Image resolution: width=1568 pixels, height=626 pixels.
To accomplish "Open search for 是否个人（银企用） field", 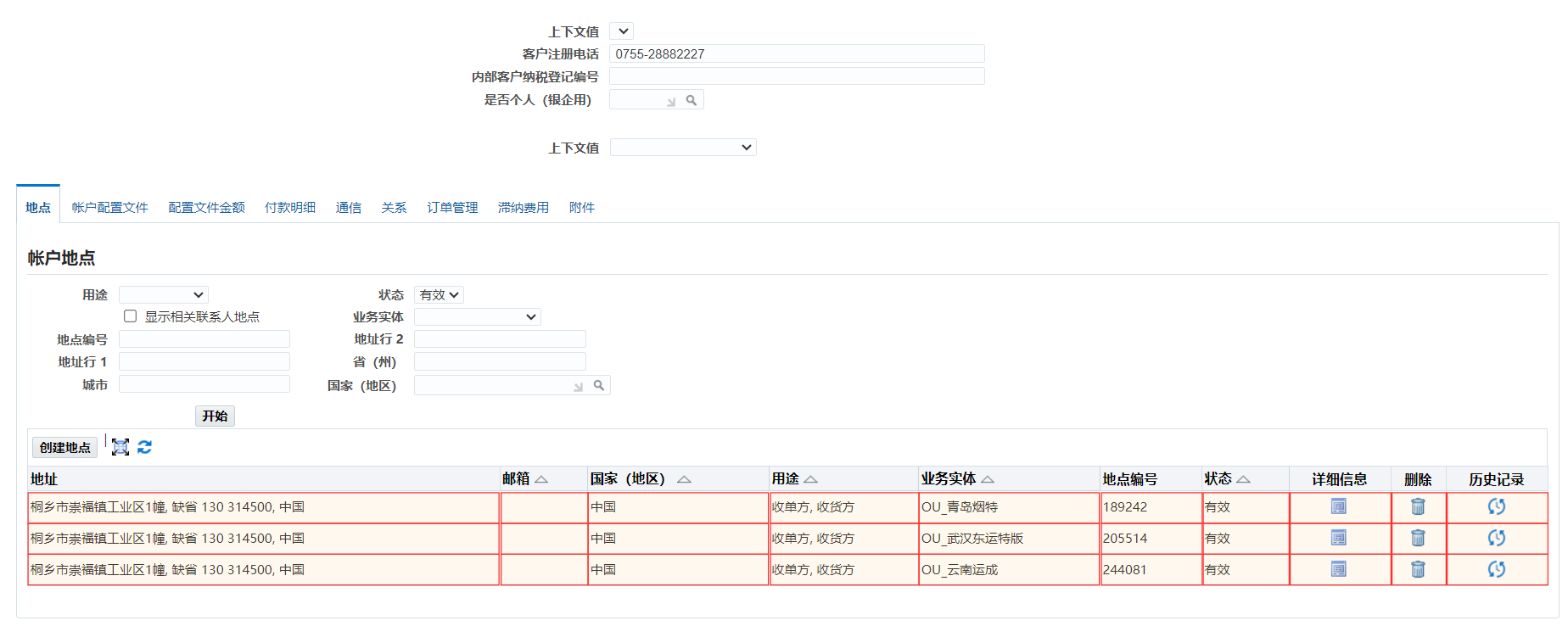I will pos(692,100).
